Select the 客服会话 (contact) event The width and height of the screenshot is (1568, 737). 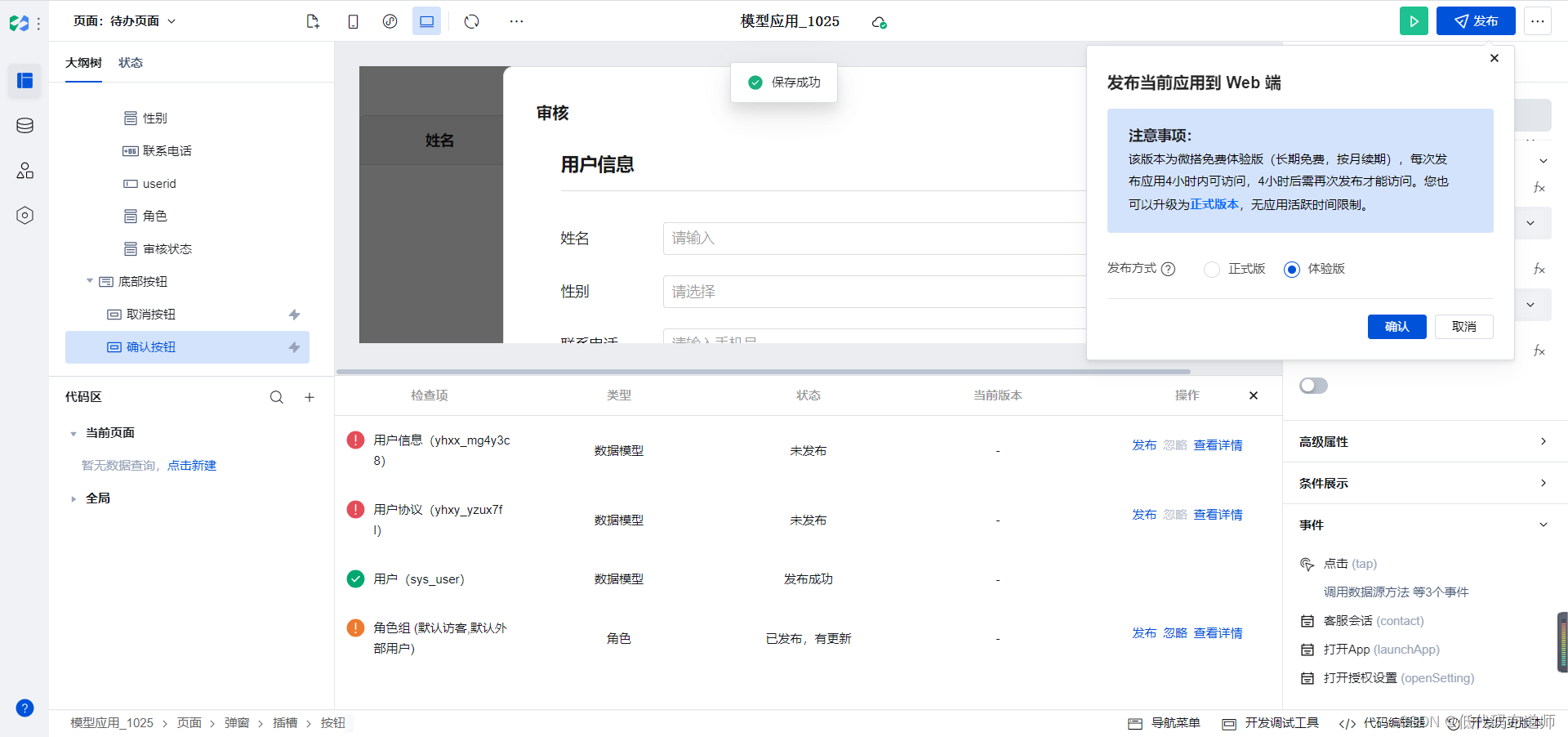[x=1374, y=621]
